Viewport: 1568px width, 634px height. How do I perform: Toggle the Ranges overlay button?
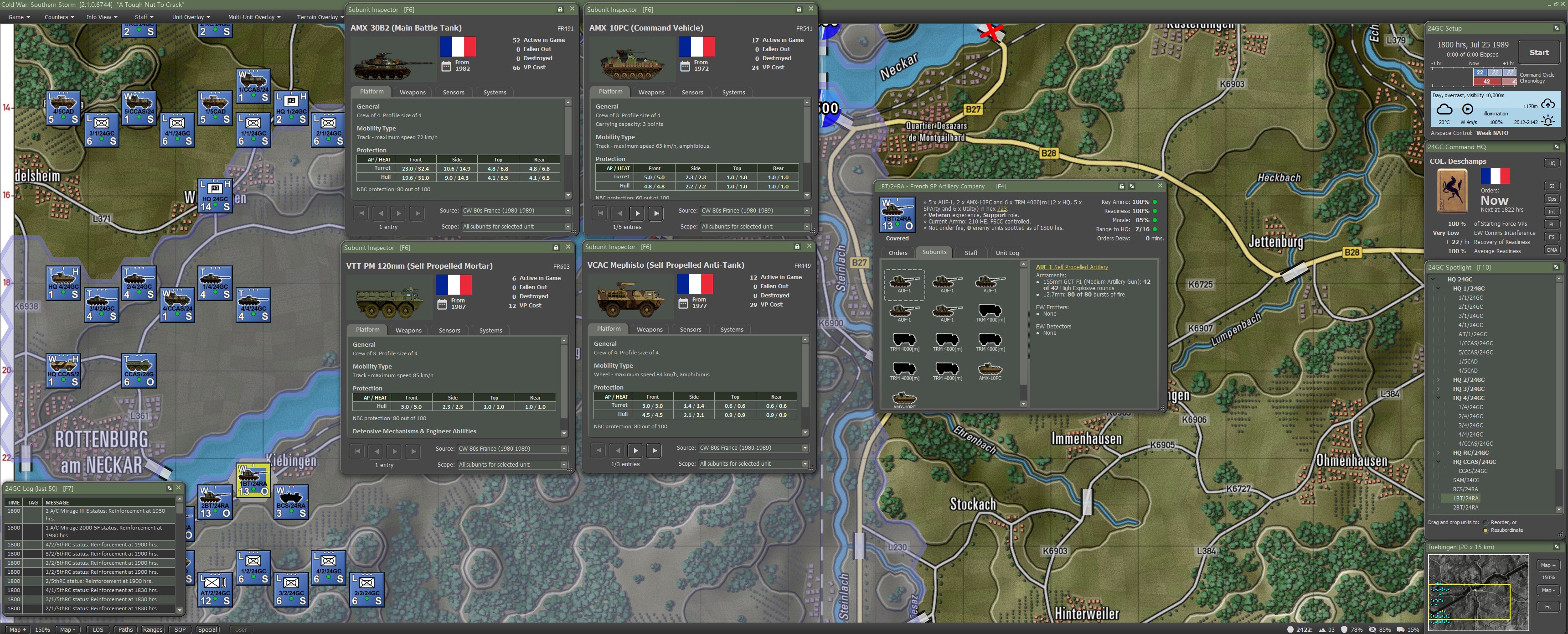(x=152, y=630)
